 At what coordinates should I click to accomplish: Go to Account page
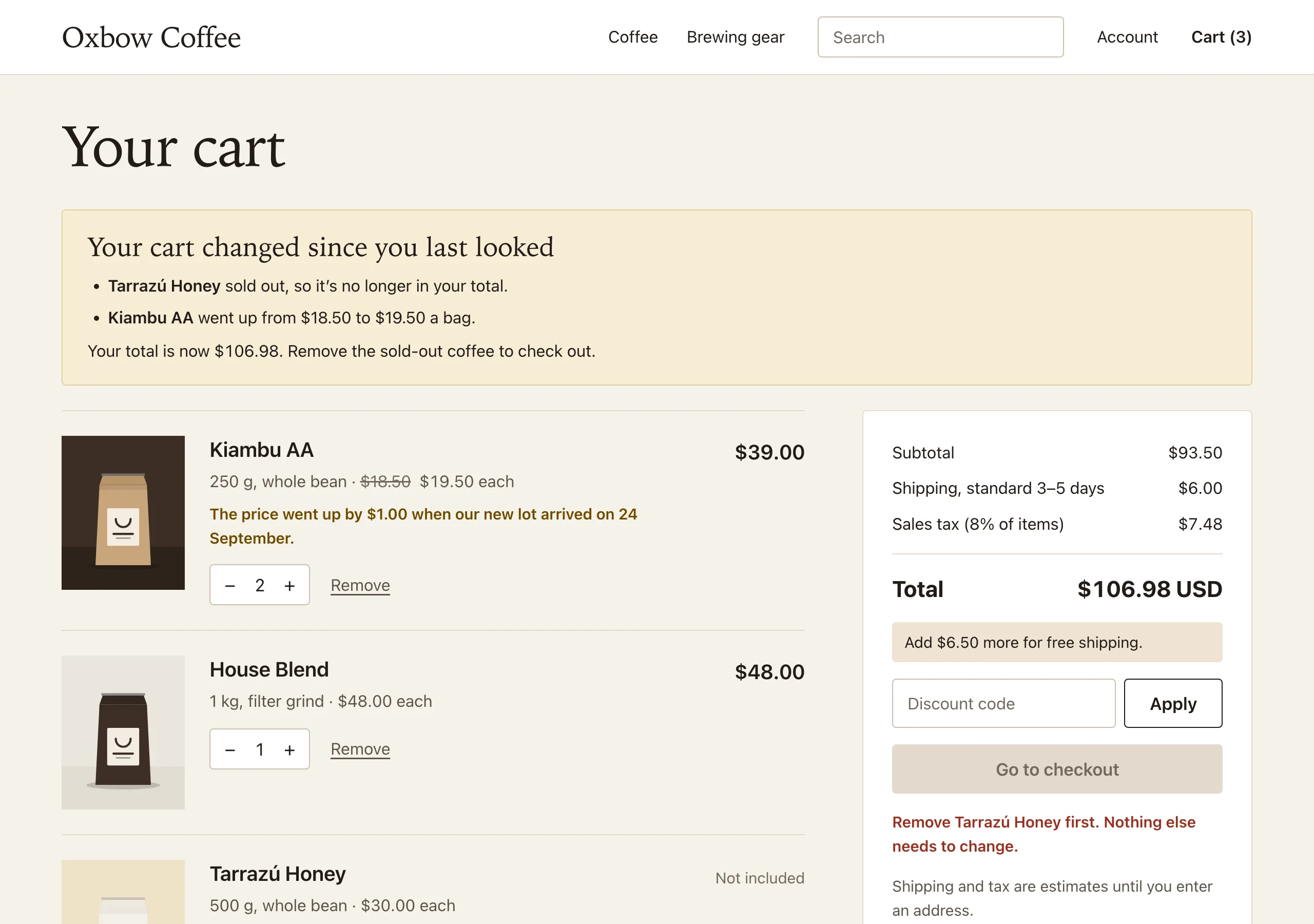click(x=1127, y=37)
